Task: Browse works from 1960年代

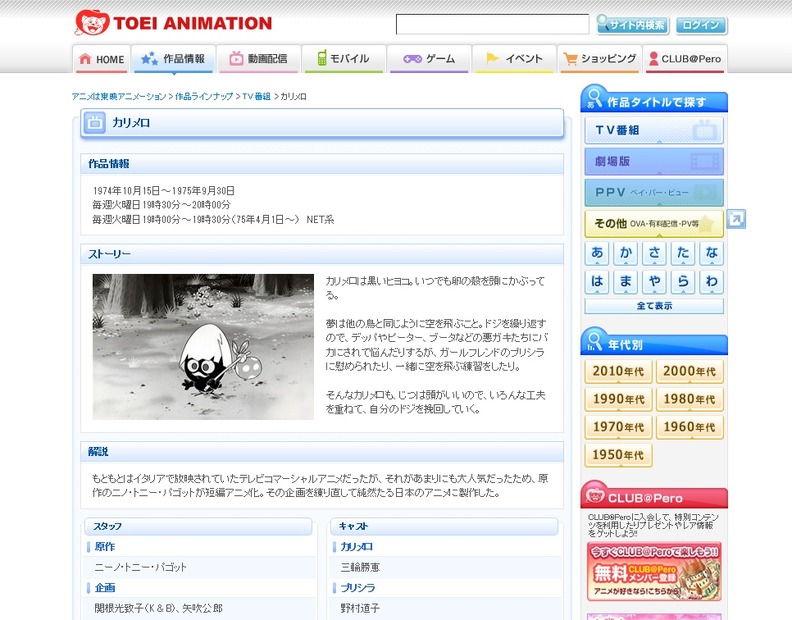Action: tap(689, 427)
